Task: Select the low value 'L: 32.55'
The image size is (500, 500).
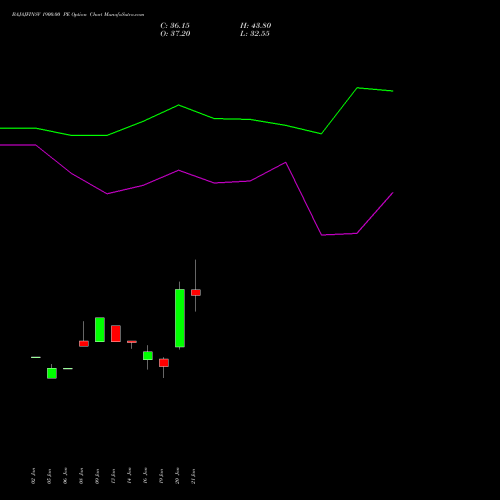Action: pyautogui.click(x=255, y=34)
